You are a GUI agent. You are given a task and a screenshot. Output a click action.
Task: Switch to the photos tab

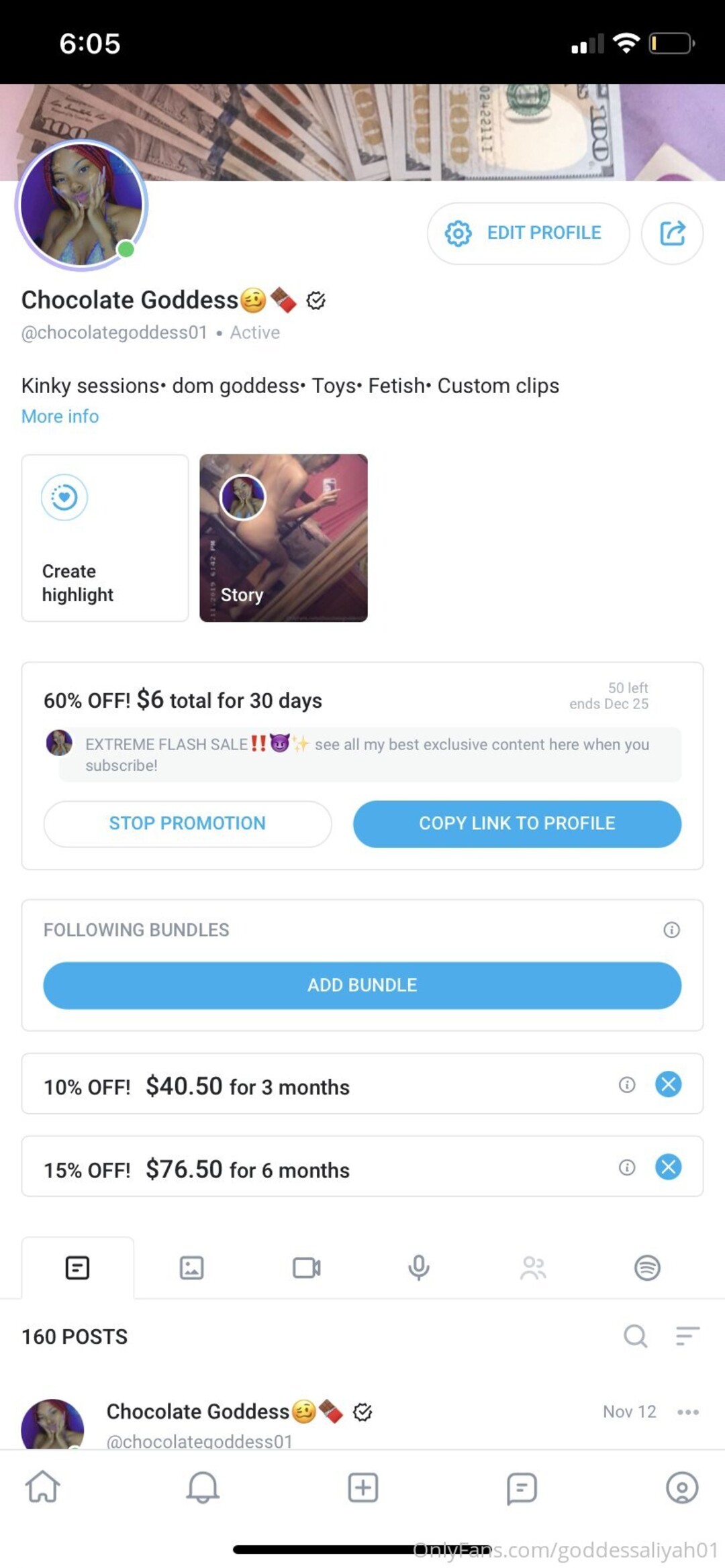click(191, 1267)
